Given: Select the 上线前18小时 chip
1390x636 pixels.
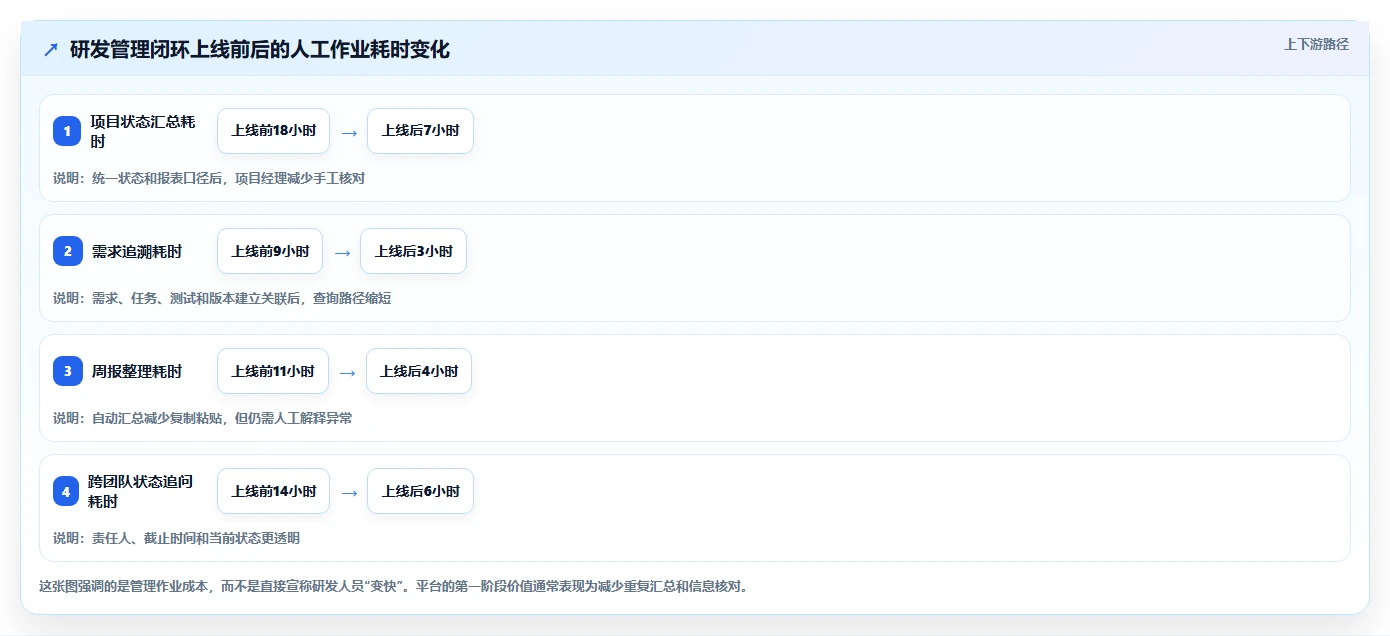Looking at the screenshot, I should point(273,131).
